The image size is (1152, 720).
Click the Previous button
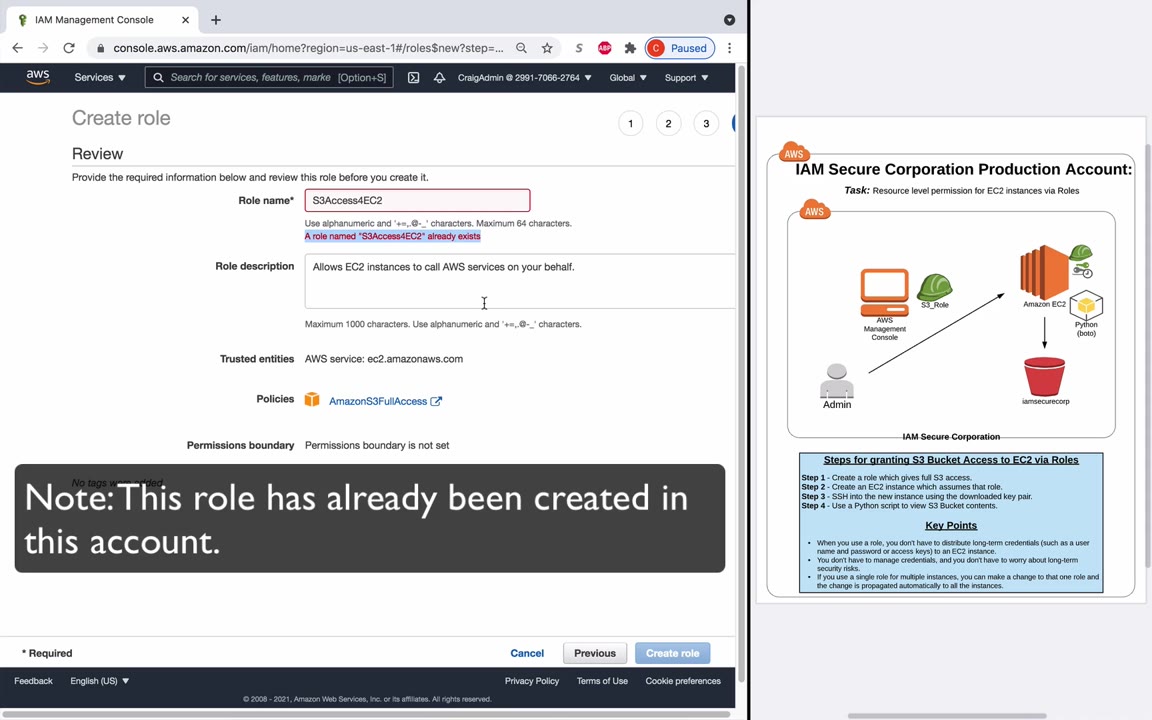(x=595, y=653)
